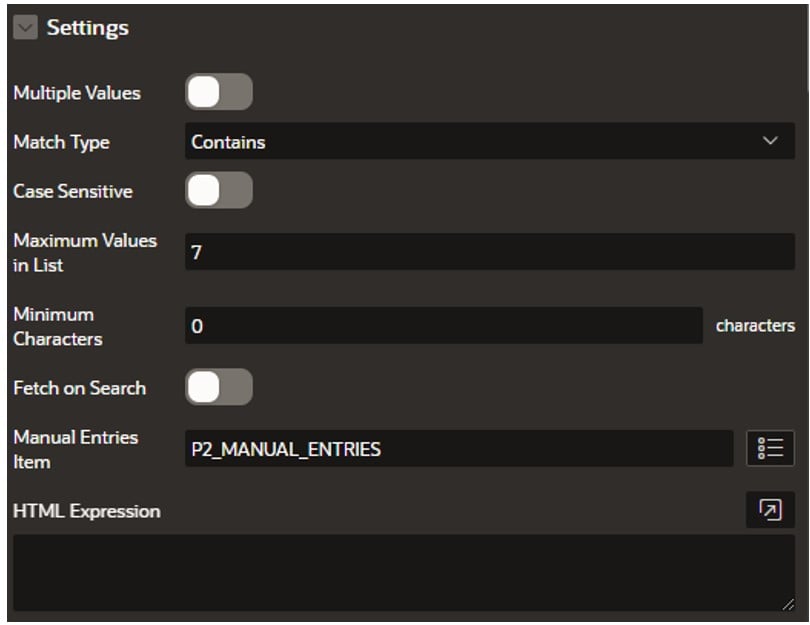Click the Match Type dropdown arrow
The image size is (810, 625).
click(770, 141)
